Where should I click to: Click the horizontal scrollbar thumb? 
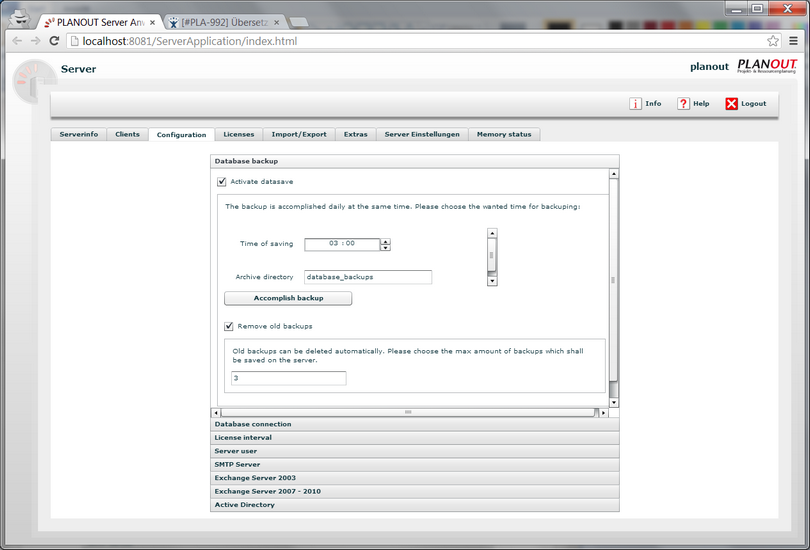(x=408, y=413)
